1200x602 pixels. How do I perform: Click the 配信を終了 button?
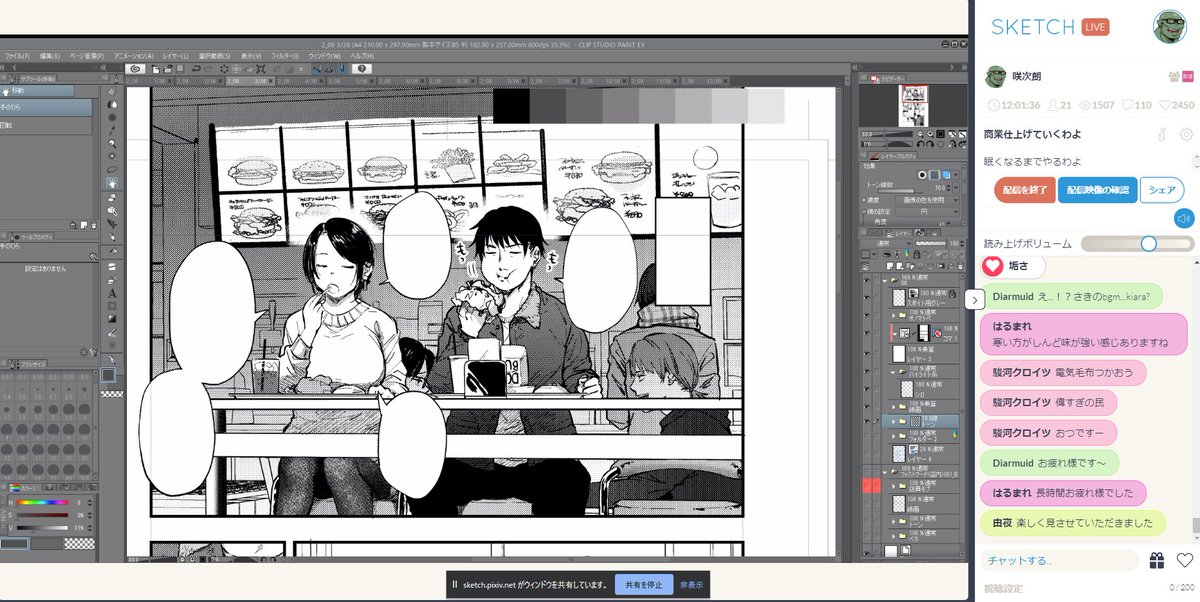pyautogui.click(x=1024, y=190)
